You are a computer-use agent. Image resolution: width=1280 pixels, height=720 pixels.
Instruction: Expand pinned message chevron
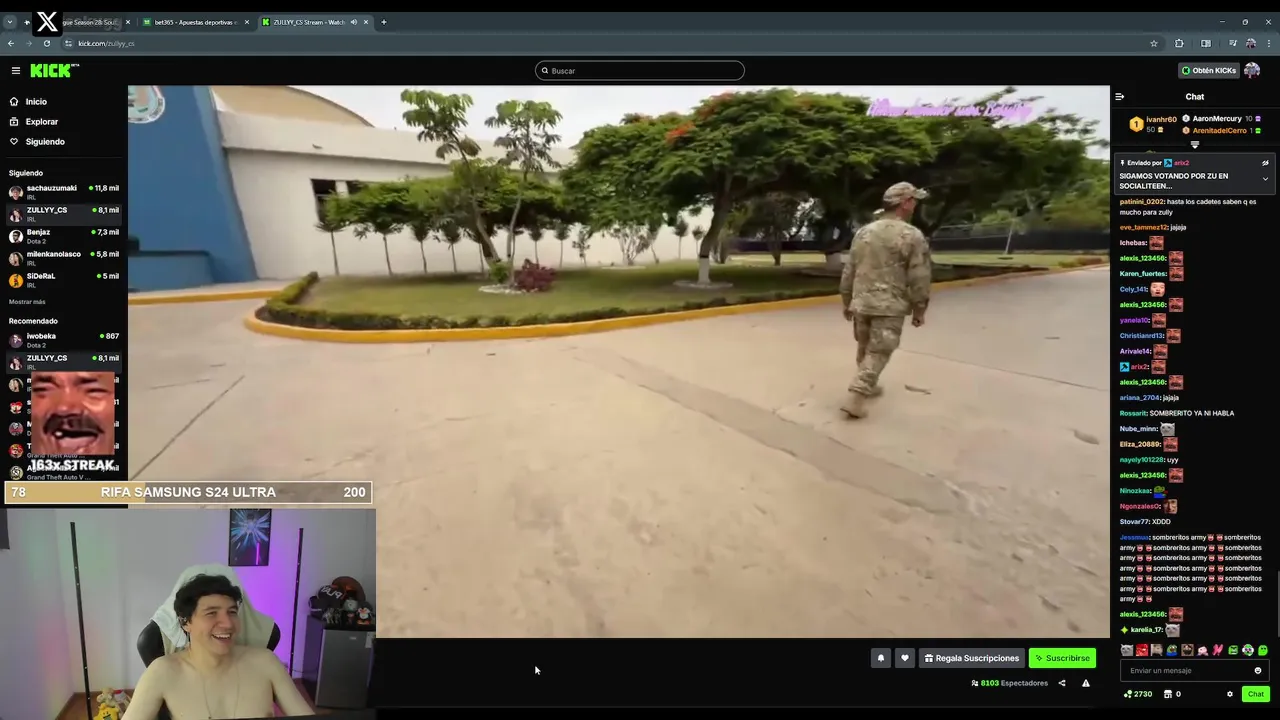coord(1265,179)
